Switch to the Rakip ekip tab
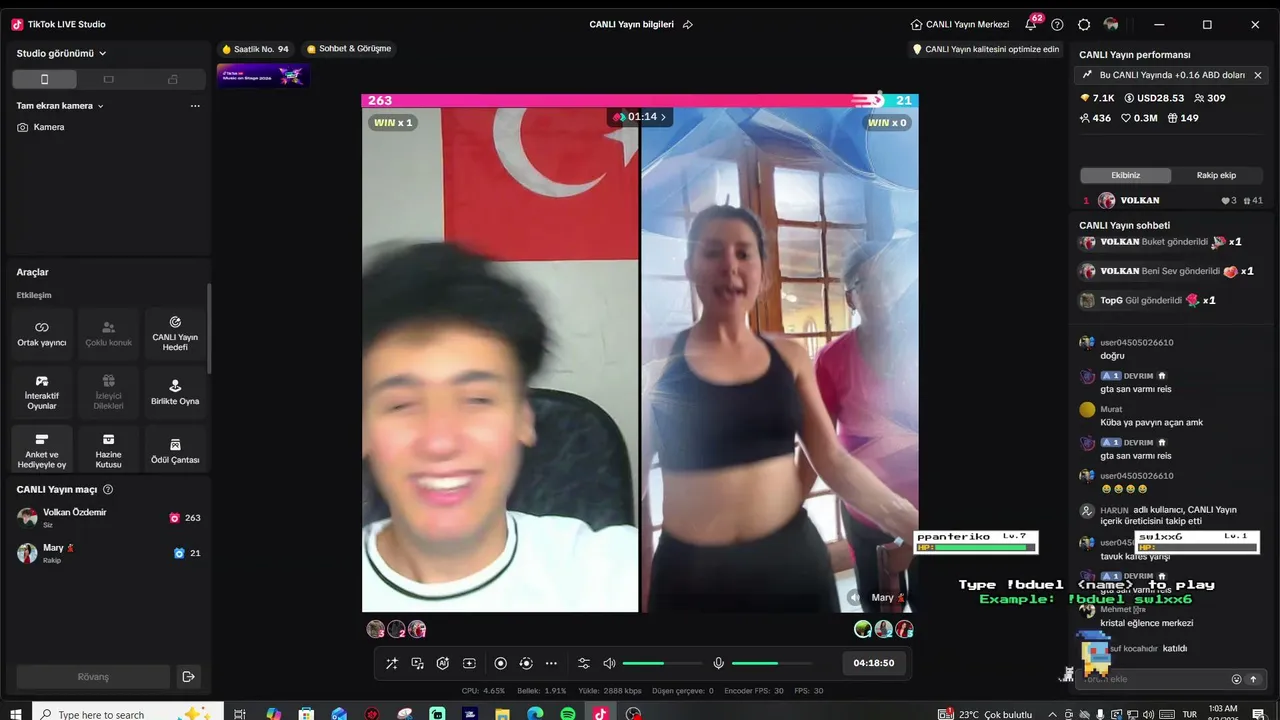This screenshot has width=1280, height=720. tap(1216, 175)
